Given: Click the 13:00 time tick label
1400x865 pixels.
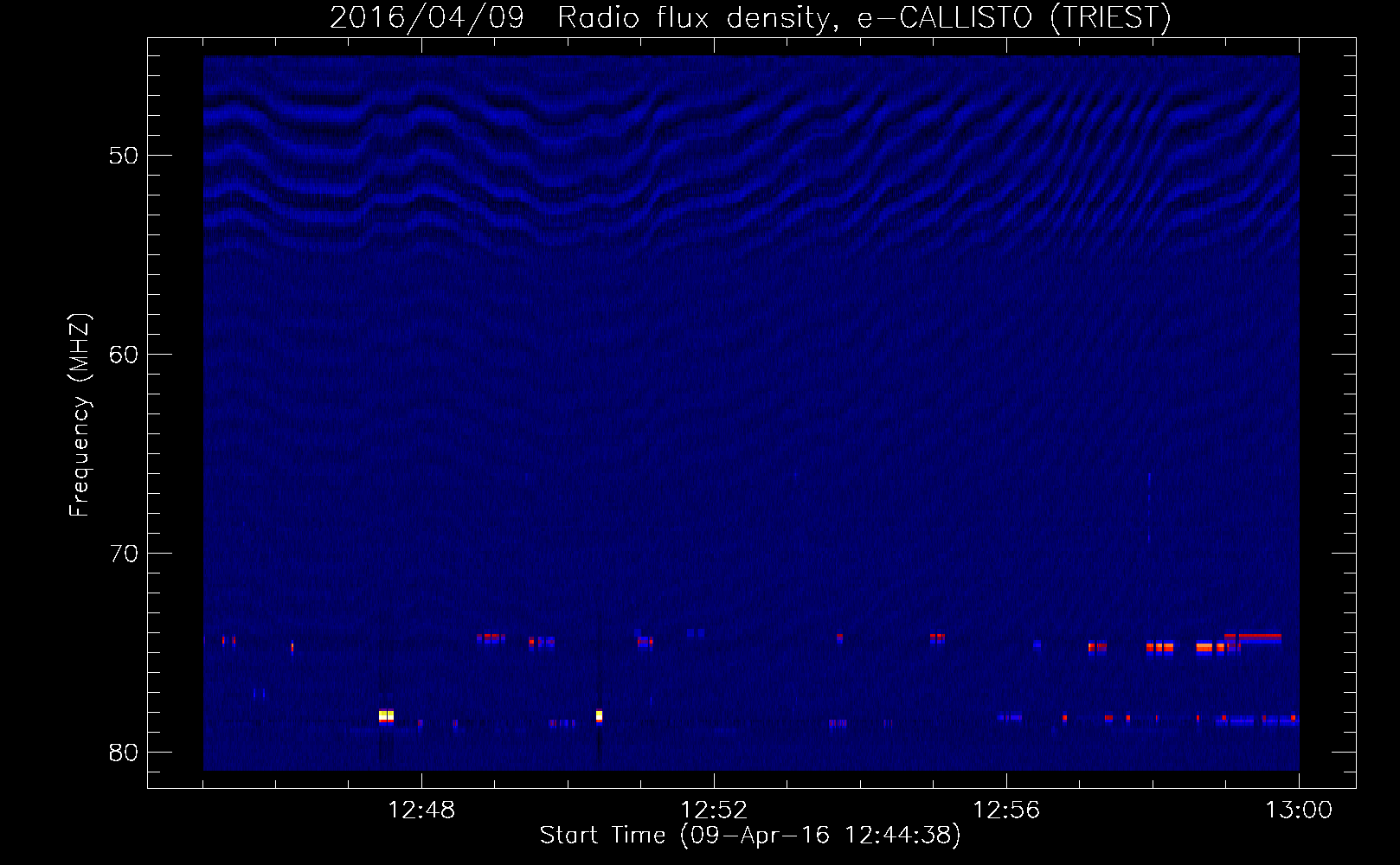Looking at the screenshot, I should click(1299, 811).
